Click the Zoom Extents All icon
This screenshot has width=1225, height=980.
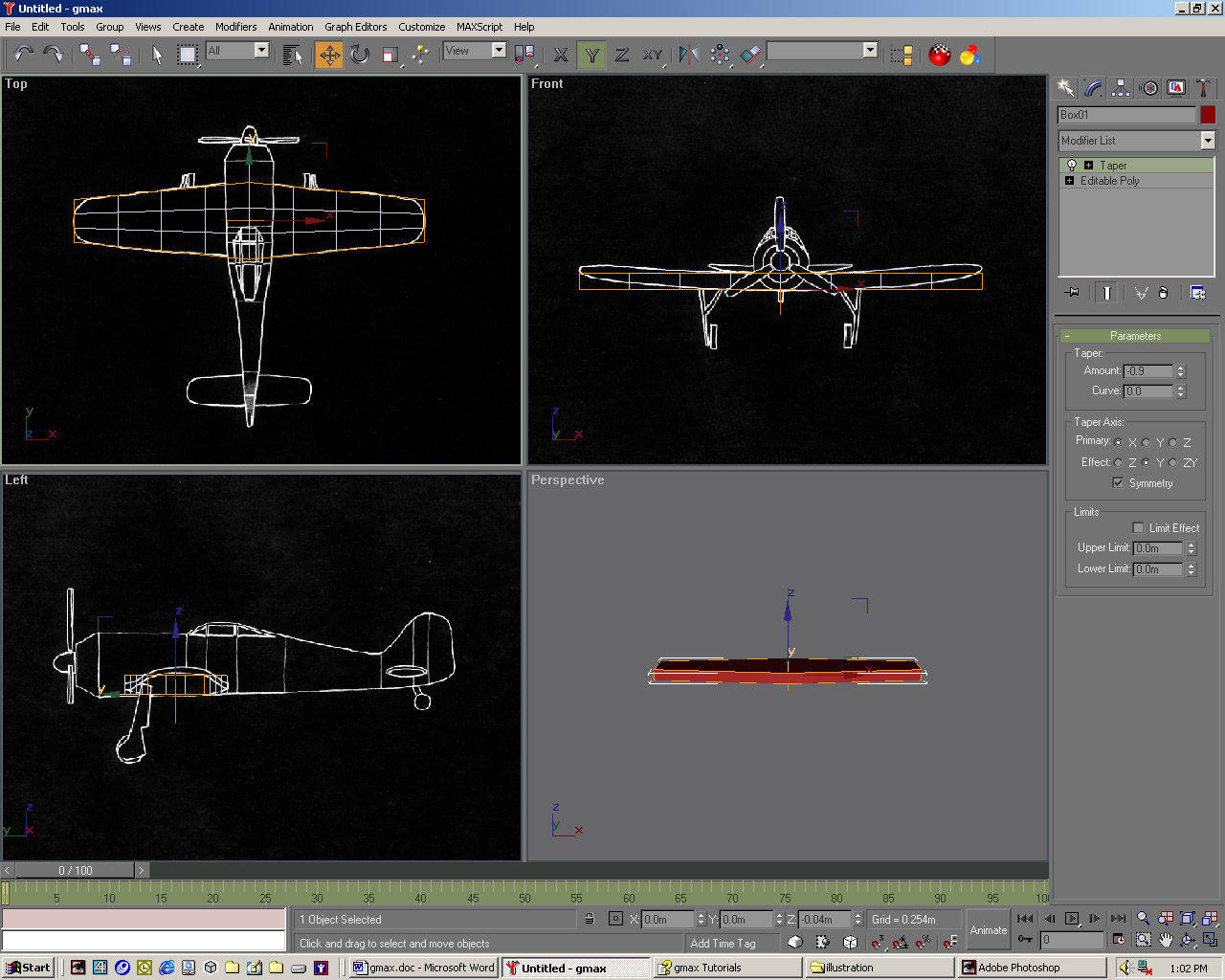pyautogui.click(x=1210, y=919)
